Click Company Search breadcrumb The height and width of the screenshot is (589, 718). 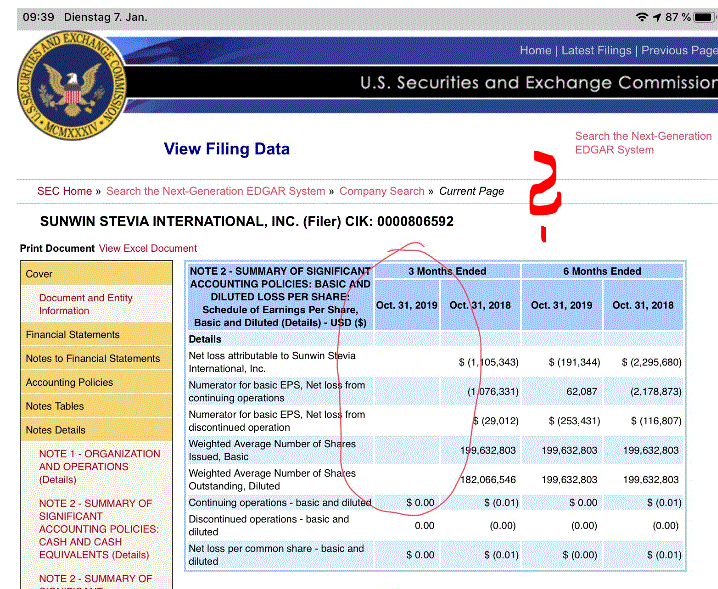(382, 191)
